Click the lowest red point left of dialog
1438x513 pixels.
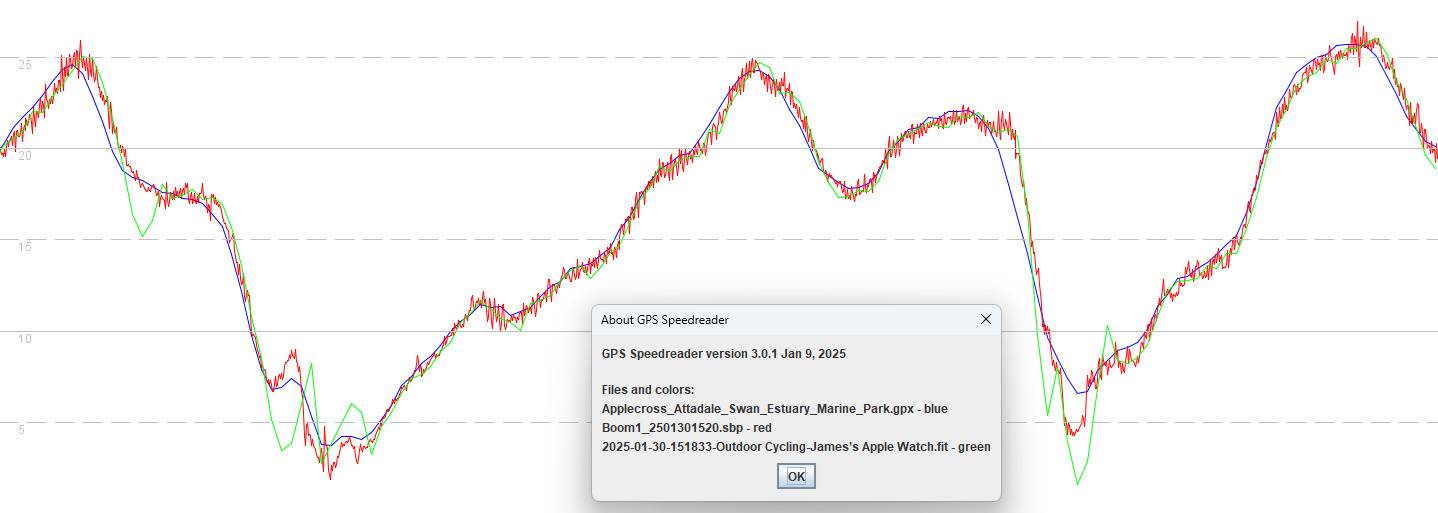click(330, 477)
